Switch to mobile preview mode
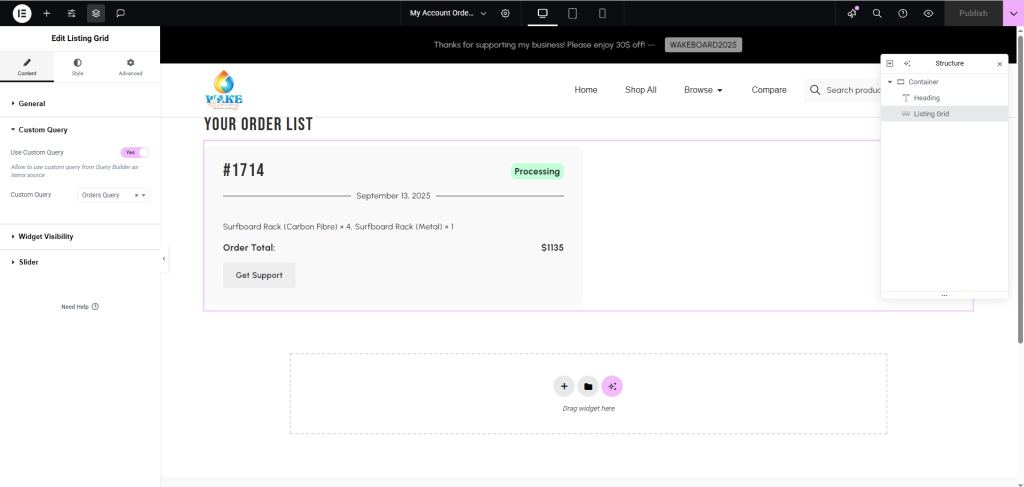Screen dimensions: 1024x487 (x=602, y=13)
